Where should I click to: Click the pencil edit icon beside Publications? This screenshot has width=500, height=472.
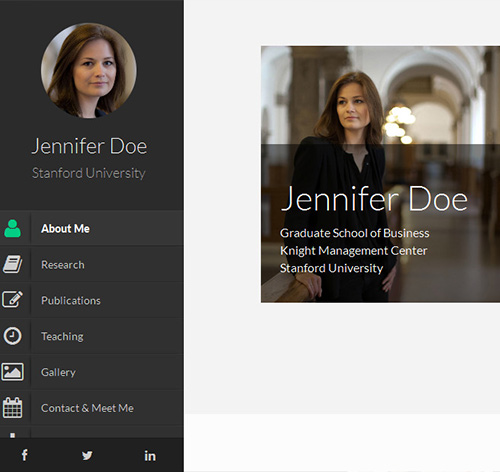[12, 299]
